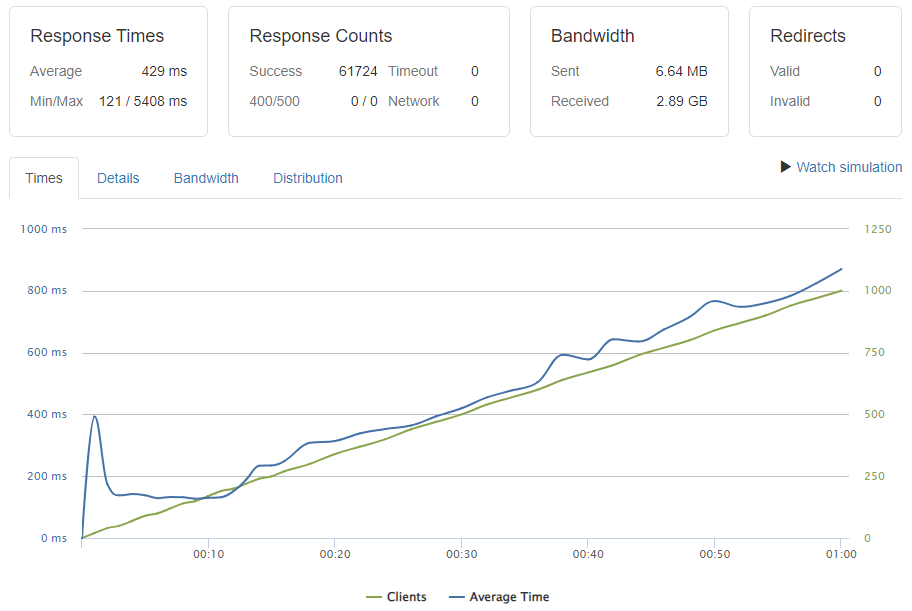Viewport: 912px width, 611px height.
Task: Toggle the Average Time legend entry
Action: 509,597
